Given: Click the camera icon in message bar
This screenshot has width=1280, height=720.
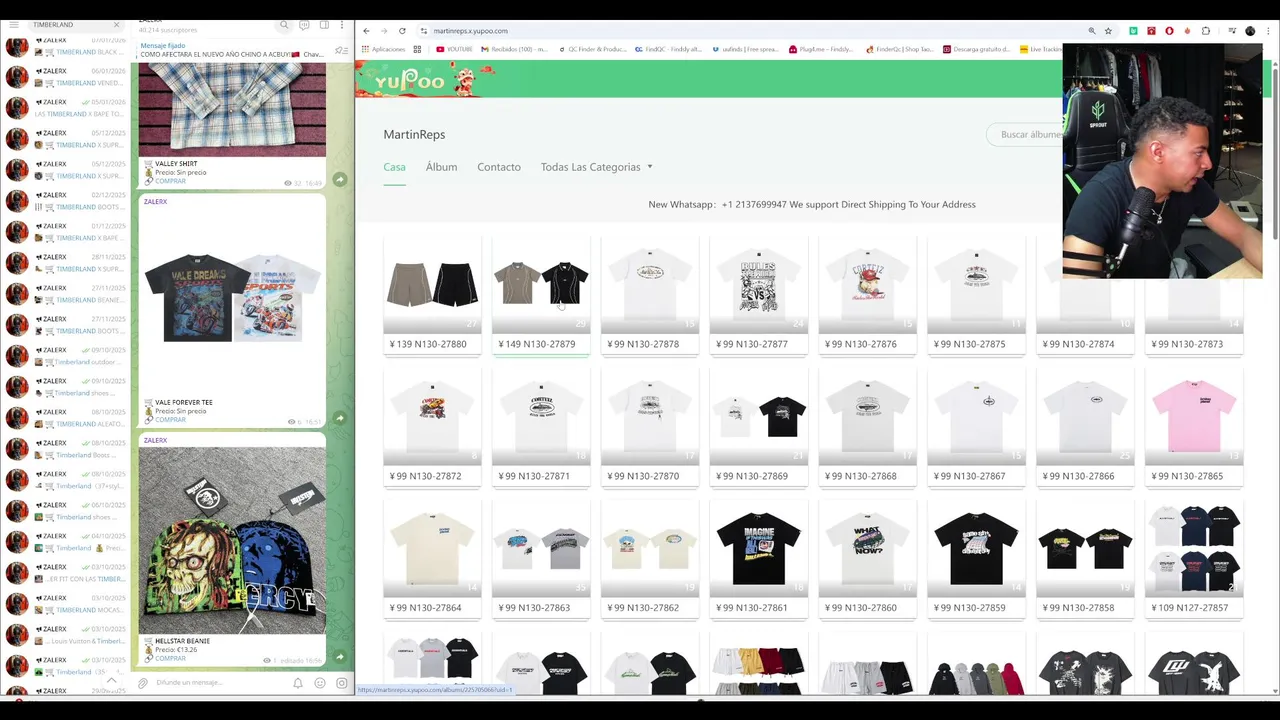Looking at the screenshot, I should pyautogui.click(x=341, y=683).
